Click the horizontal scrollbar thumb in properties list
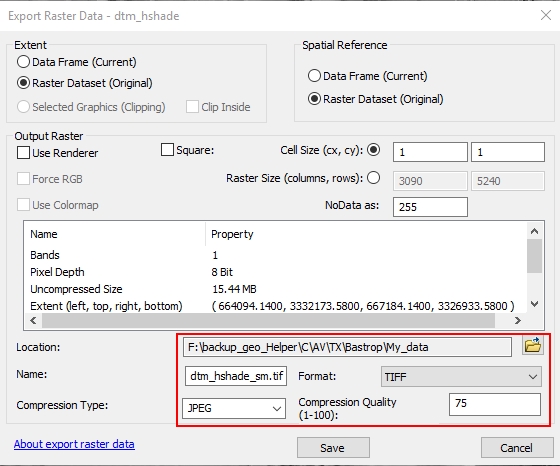This screenshot has width=560, height=466. tap(269, 320)
